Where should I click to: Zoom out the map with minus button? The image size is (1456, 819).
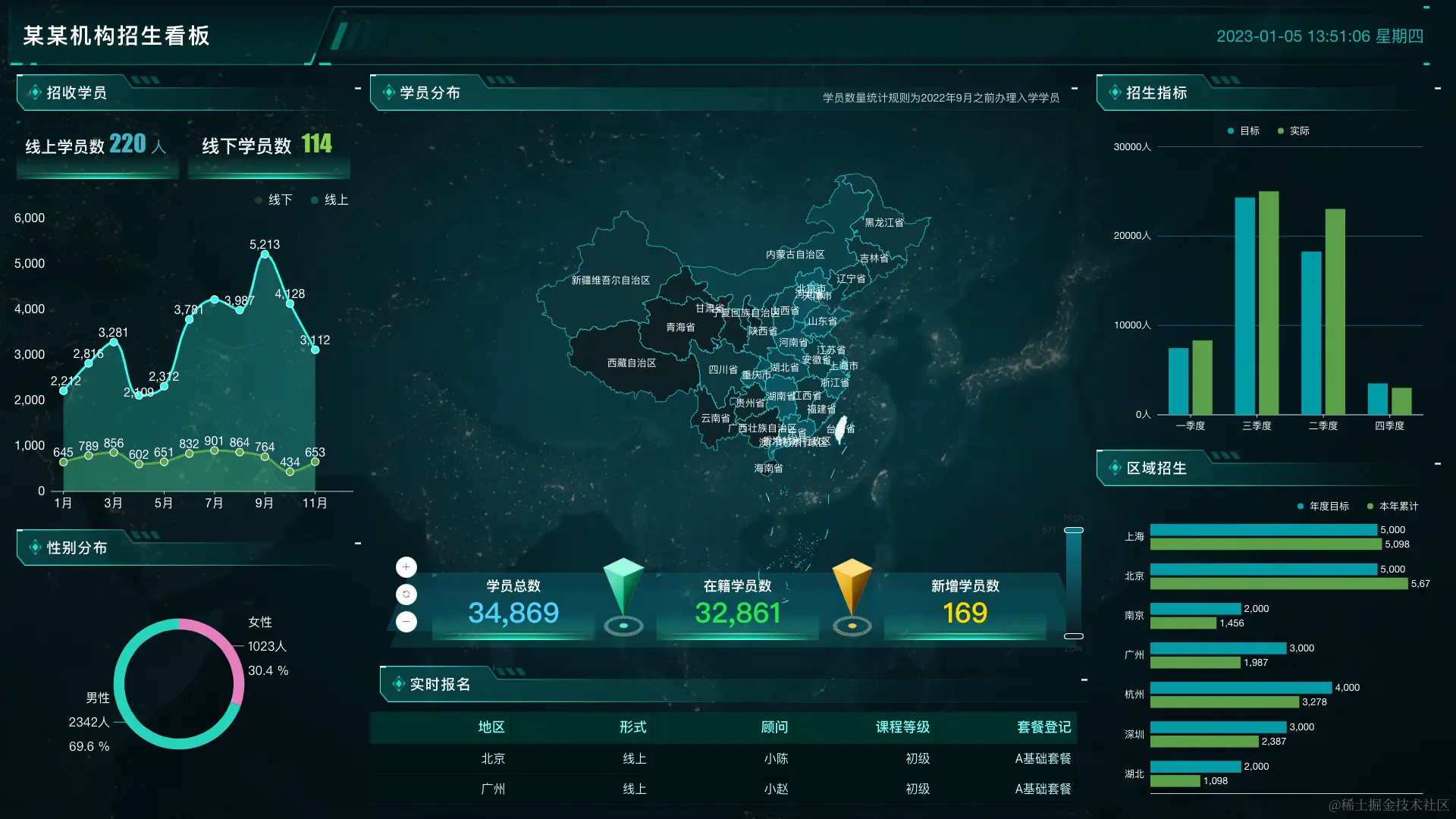[406, 622]
